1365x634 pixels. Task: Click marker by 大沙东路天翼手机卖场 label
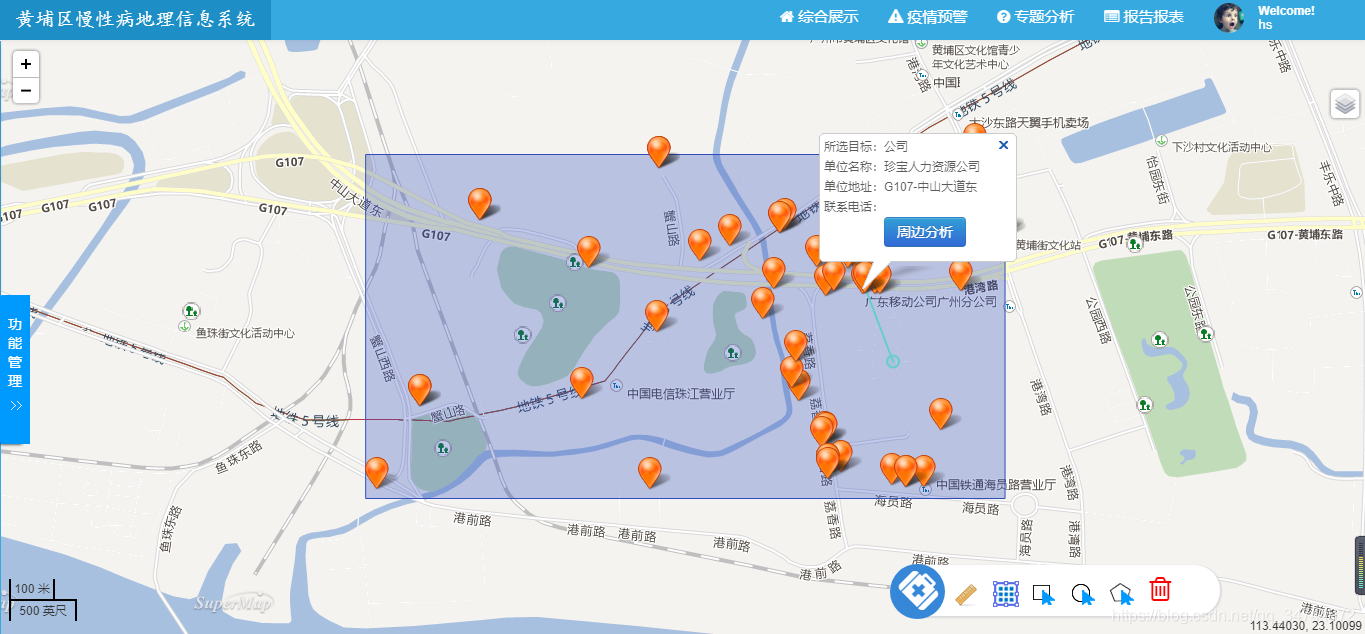(974, 131)
